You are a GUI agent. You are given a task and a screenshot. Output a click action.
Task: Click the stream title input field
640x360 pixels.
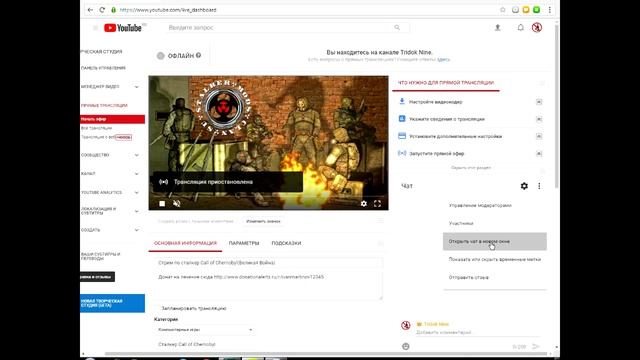(269, 263)
